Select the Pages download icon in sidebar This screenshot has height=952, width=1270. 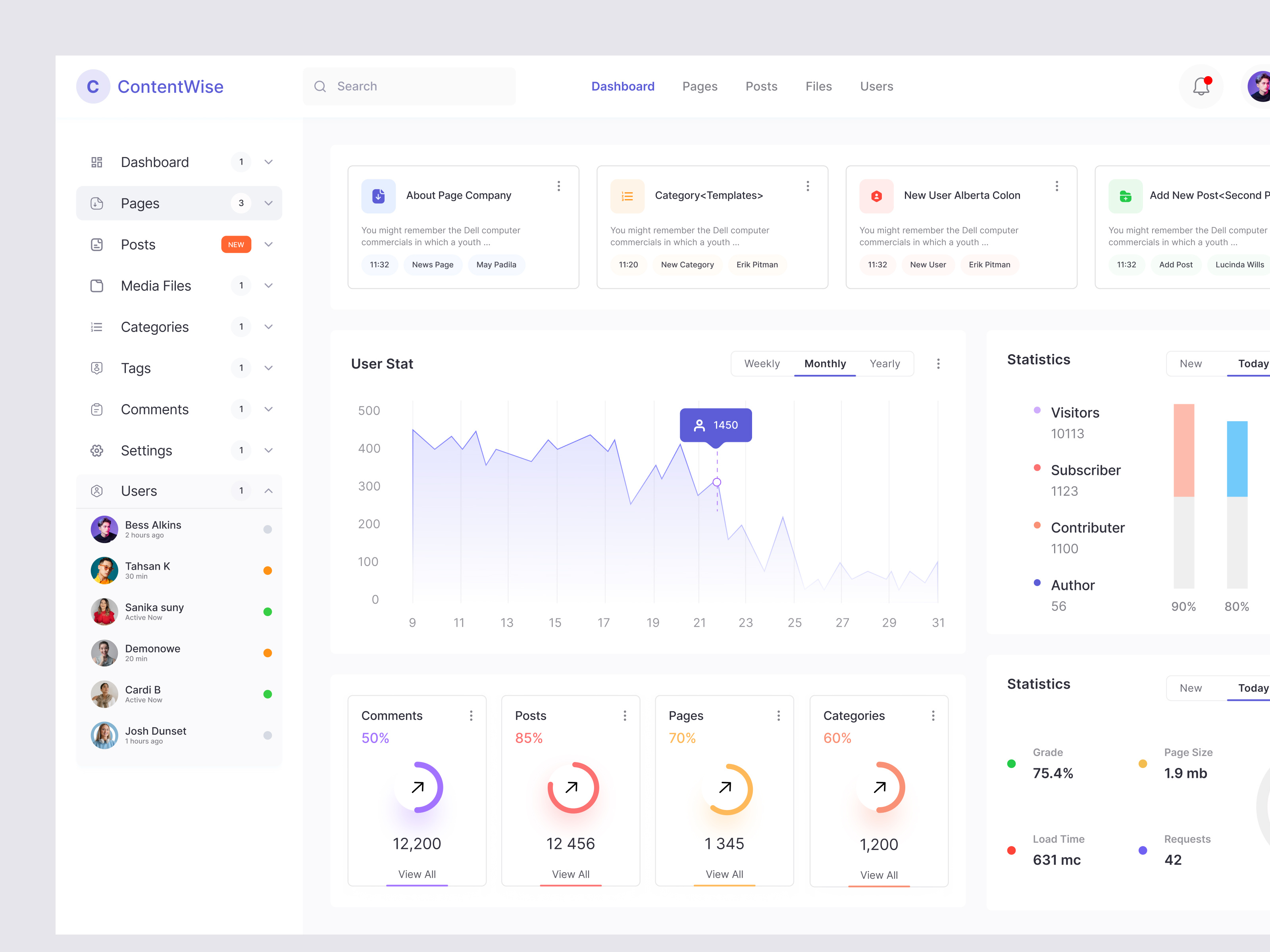tap(96, 203)
